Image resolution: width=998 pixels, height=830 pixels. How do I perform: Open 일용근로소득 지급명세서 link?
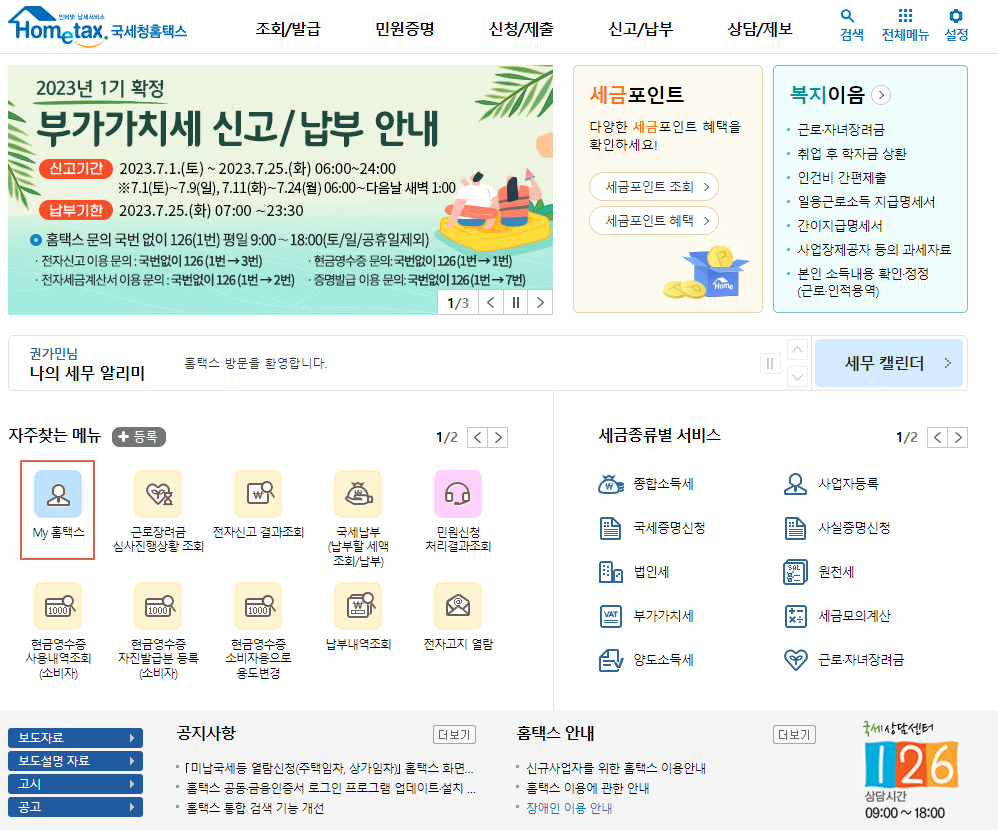pyautogui.click(x=866, y=202)
